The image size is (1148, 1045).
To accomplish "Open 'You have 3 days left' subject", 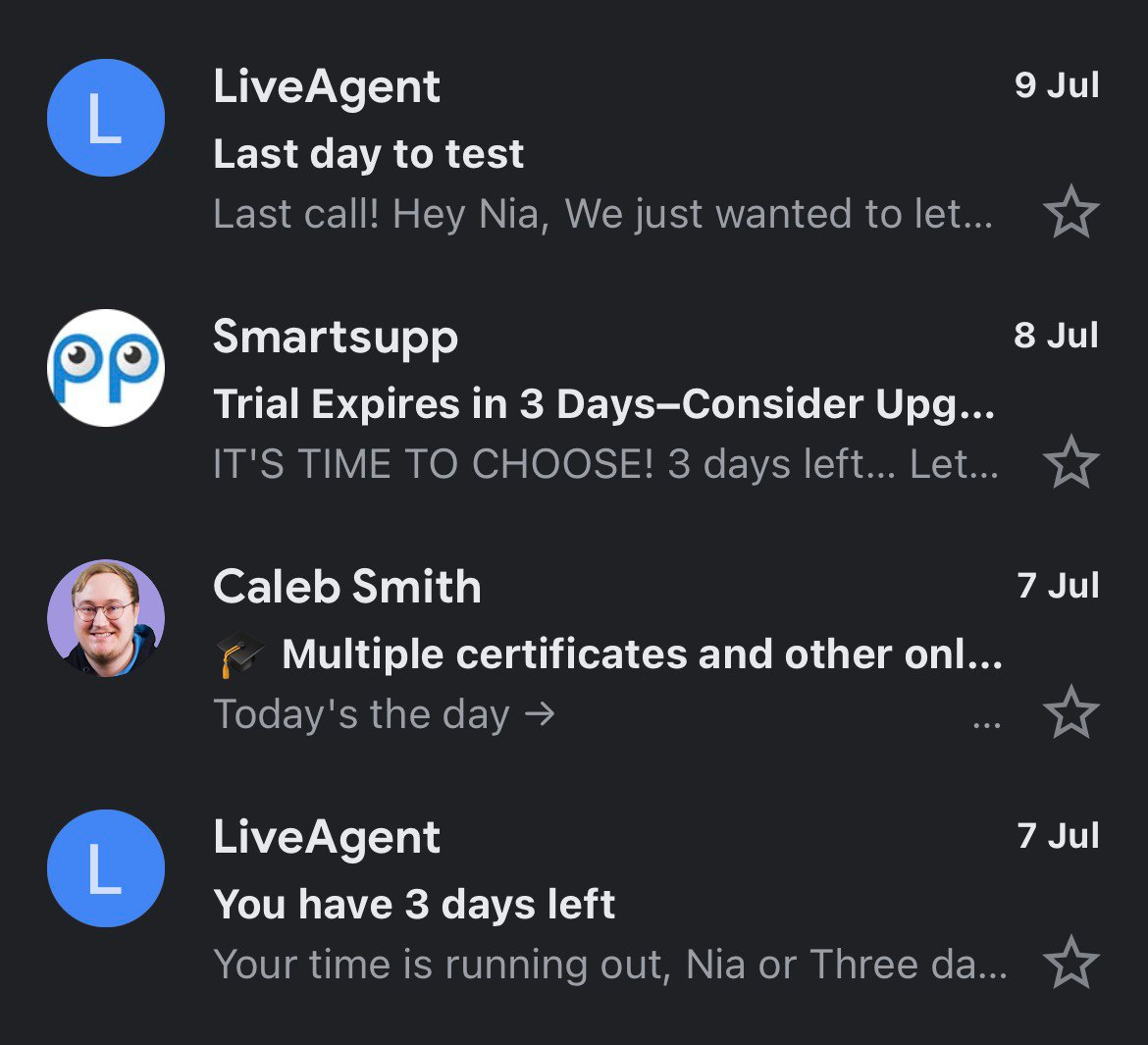I will click(x=414, y=905).
